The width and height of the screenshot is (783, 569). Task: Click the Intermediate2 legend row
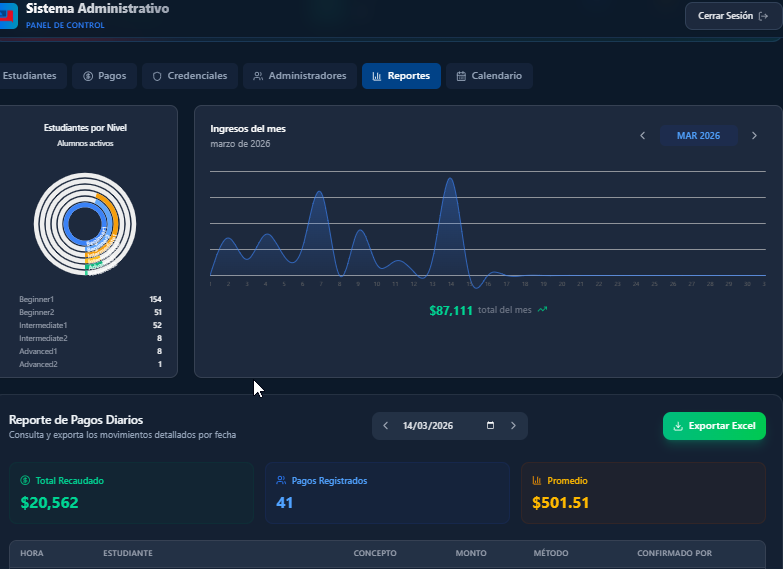[90, 338]
